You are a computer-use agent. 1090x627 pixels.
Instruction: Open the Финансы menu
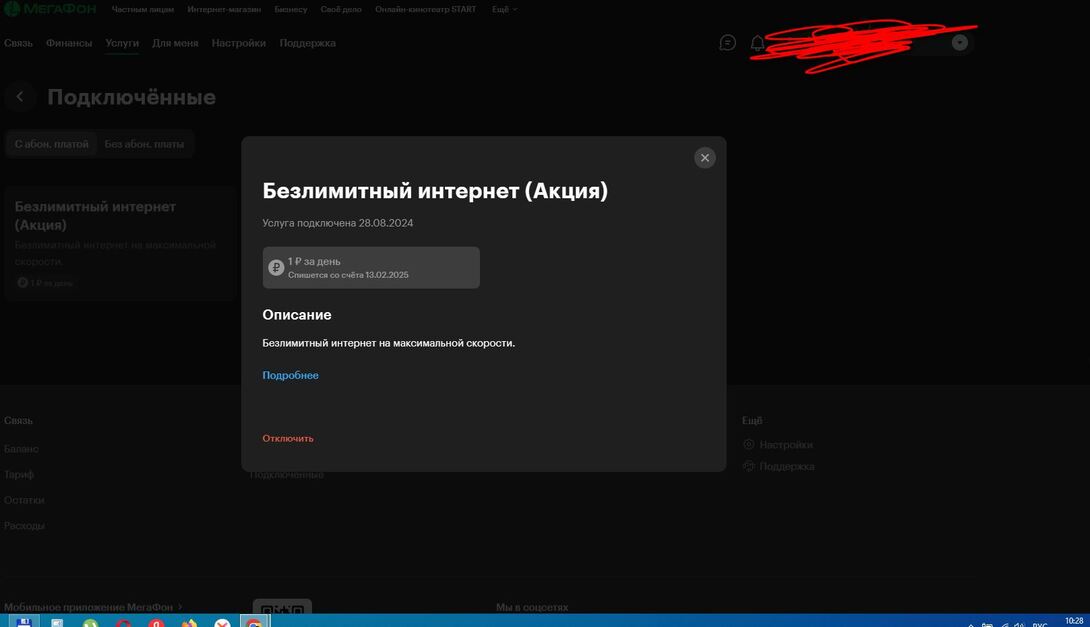pos(69,43)
